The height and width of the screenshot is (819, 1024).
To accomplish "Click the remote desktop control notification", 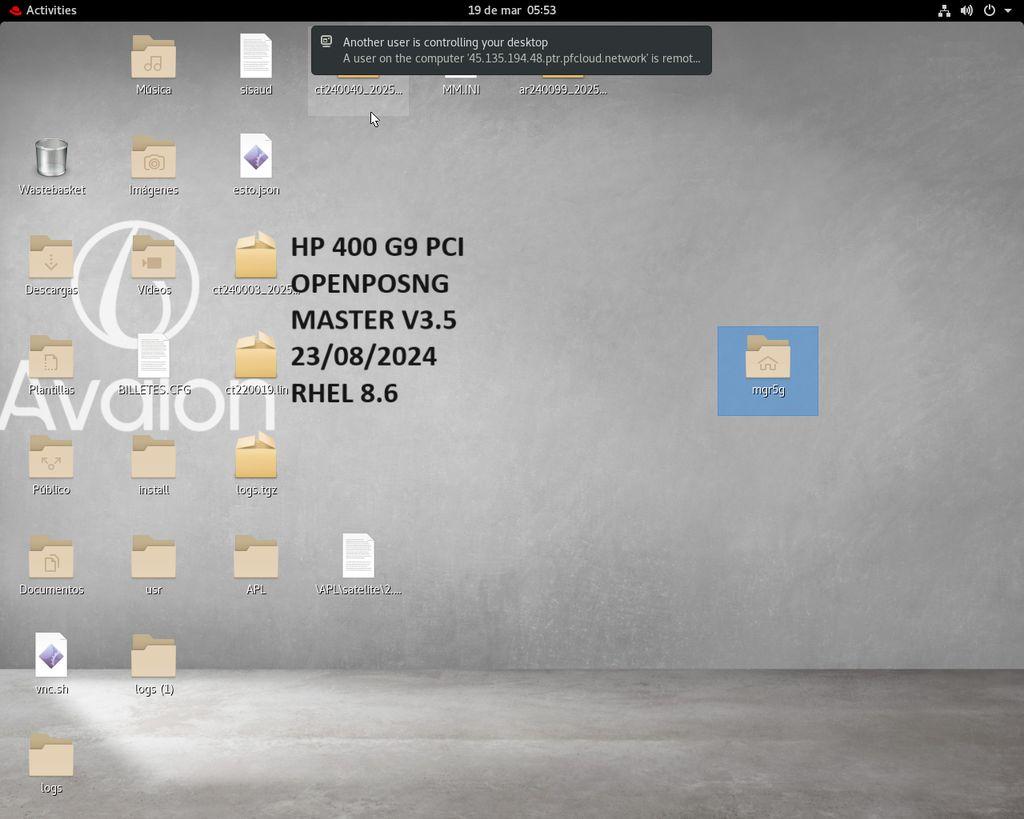I will point(511,50).
